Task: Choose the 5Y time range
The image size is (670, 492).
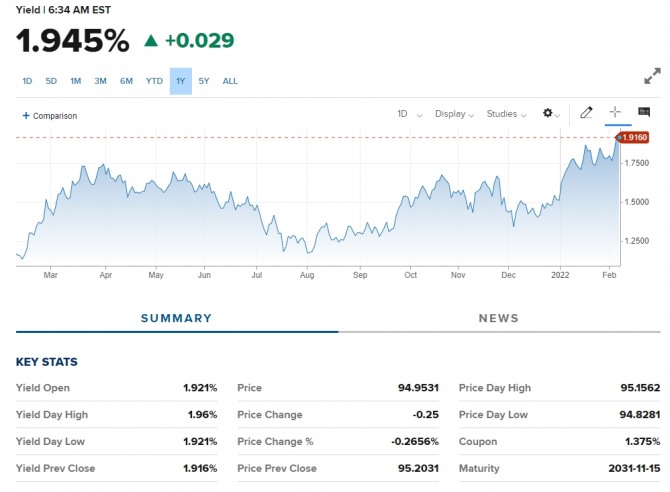Action: (204, 81)
